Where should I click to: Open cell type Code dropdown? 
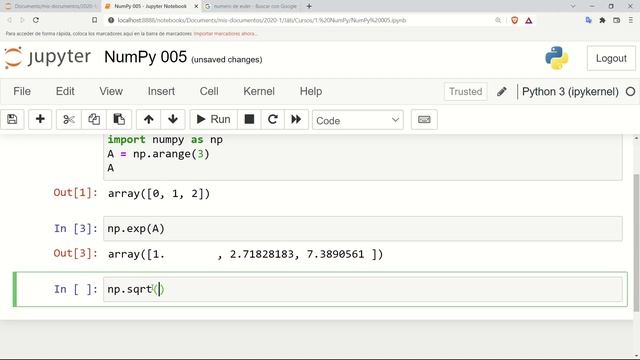pyautogui.click(x=358, y=120)
